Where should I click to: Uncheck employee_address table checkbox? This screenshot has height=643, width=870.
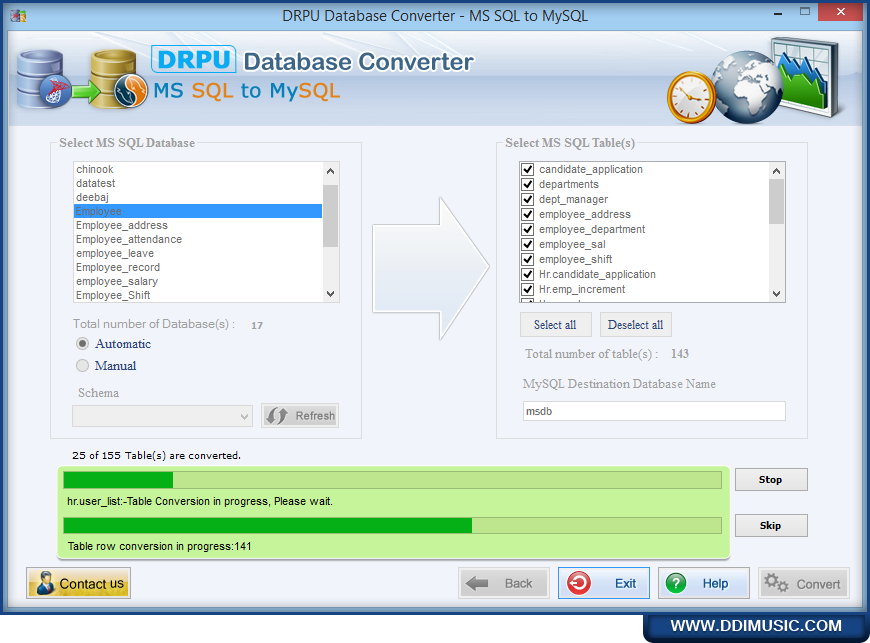click(x=528, y=214)
